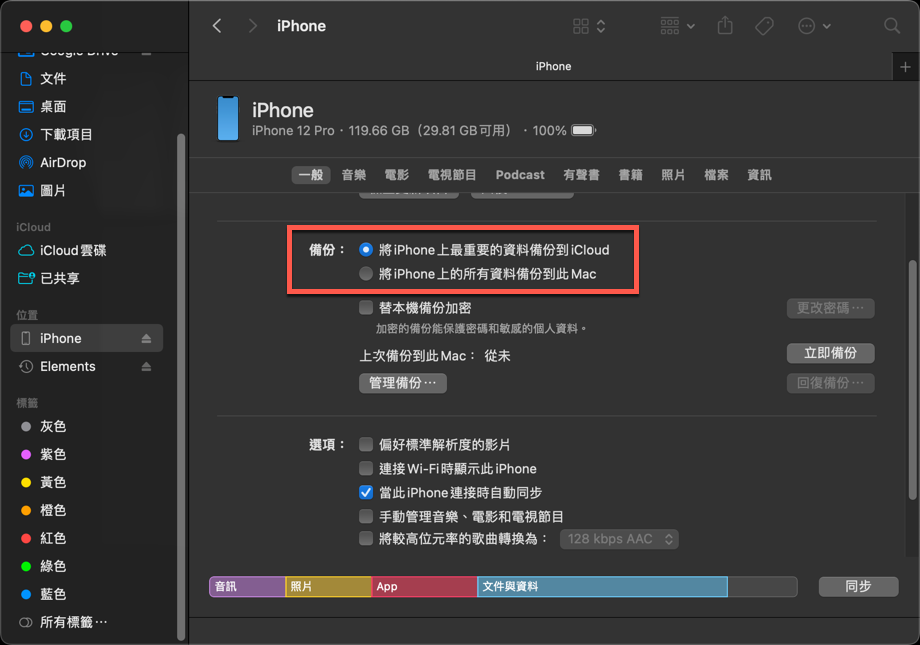
Task: Click the Share icon in the toolbar
Action: click(725, 26)
